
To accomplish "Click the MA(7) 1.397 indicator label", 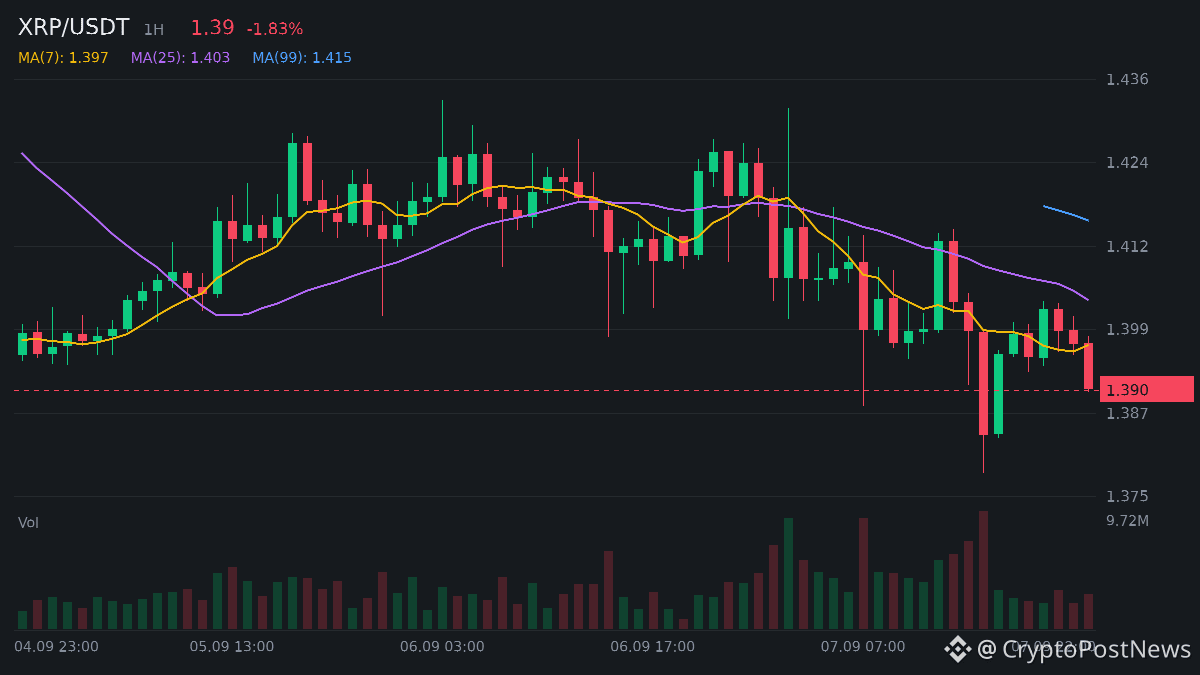I will (63, 58).
